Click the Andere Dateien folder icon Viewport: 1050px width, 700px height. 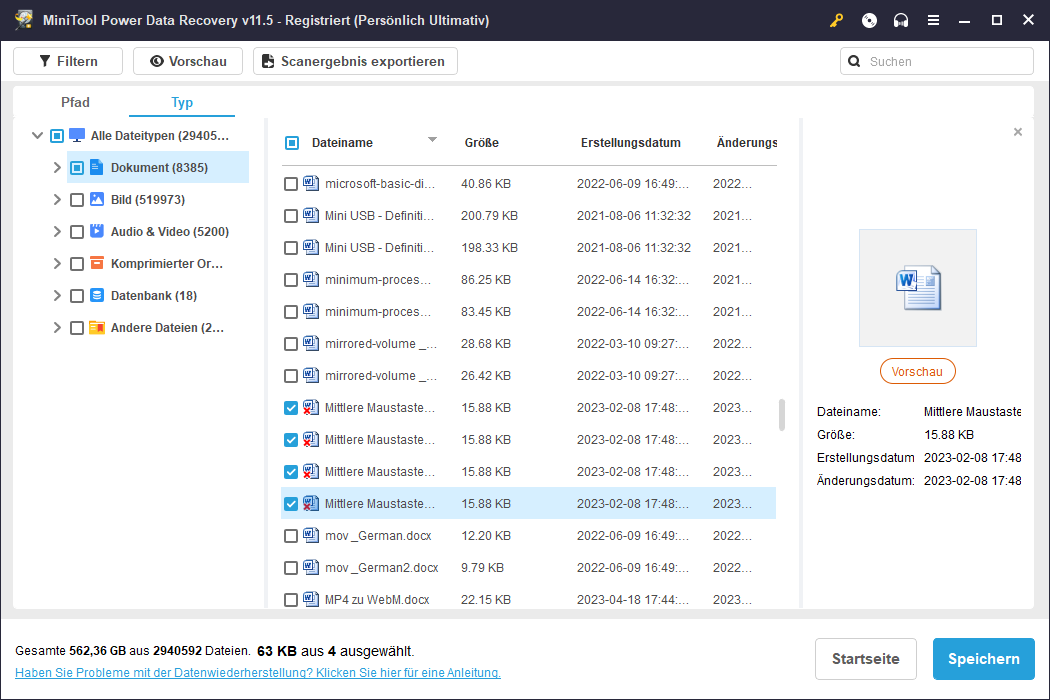coord(96,328)
